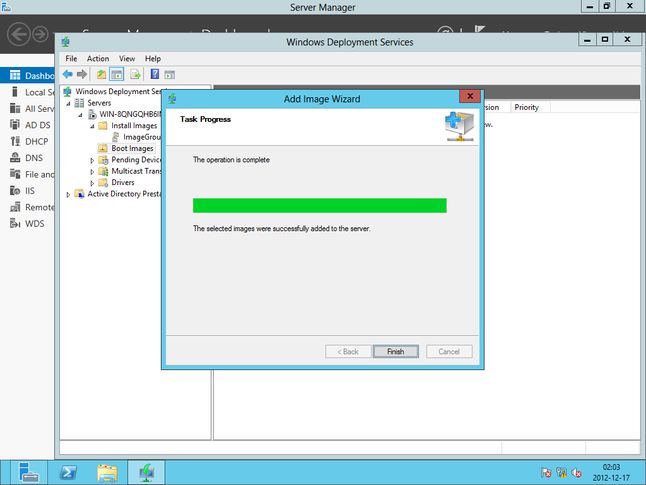
Task: Minimize the Windows Deployment Services window
Action: pos(587,40)
